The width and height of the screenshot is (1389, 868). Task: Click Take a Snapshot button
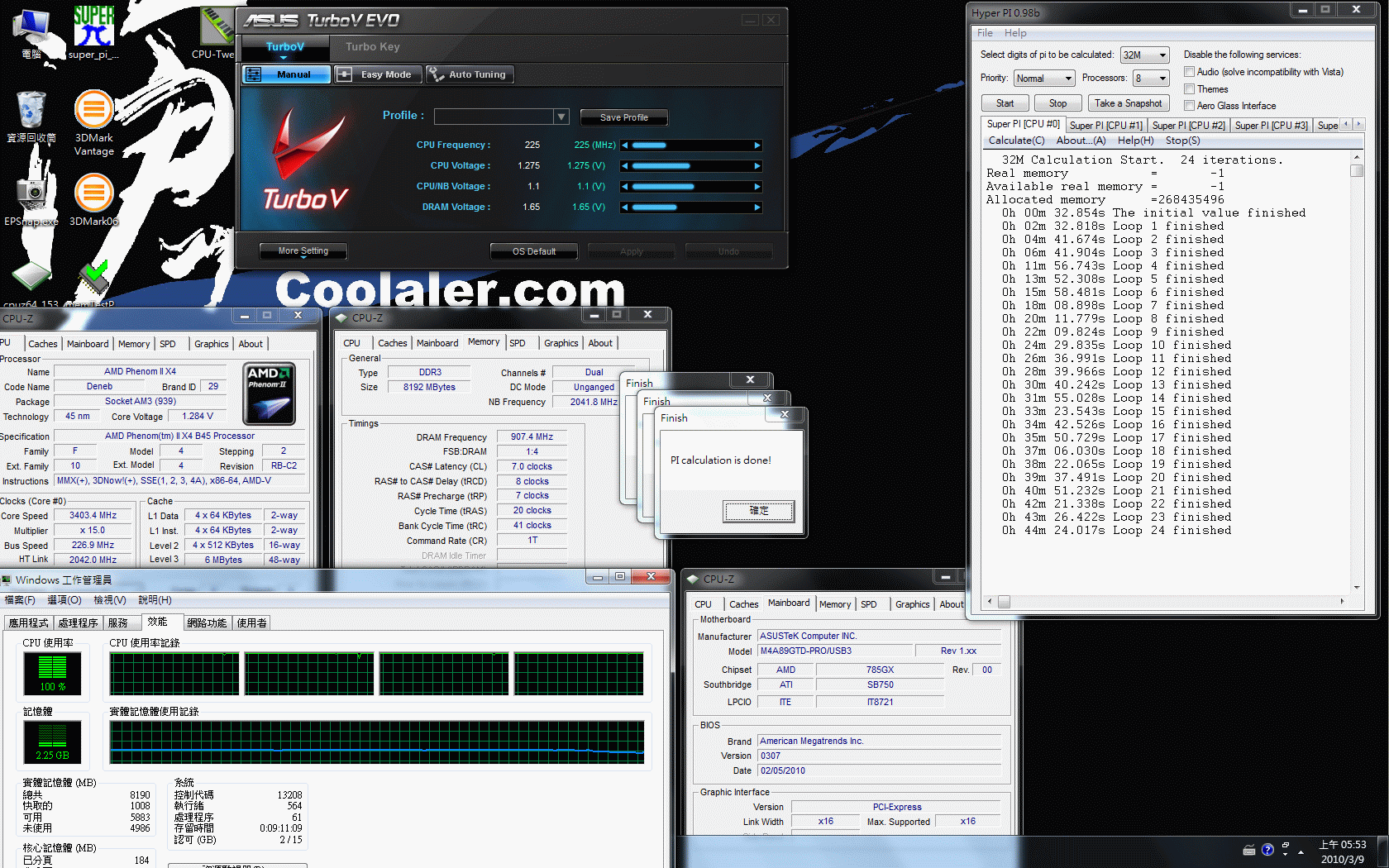pyautogui.click(x=1128, y=103)
